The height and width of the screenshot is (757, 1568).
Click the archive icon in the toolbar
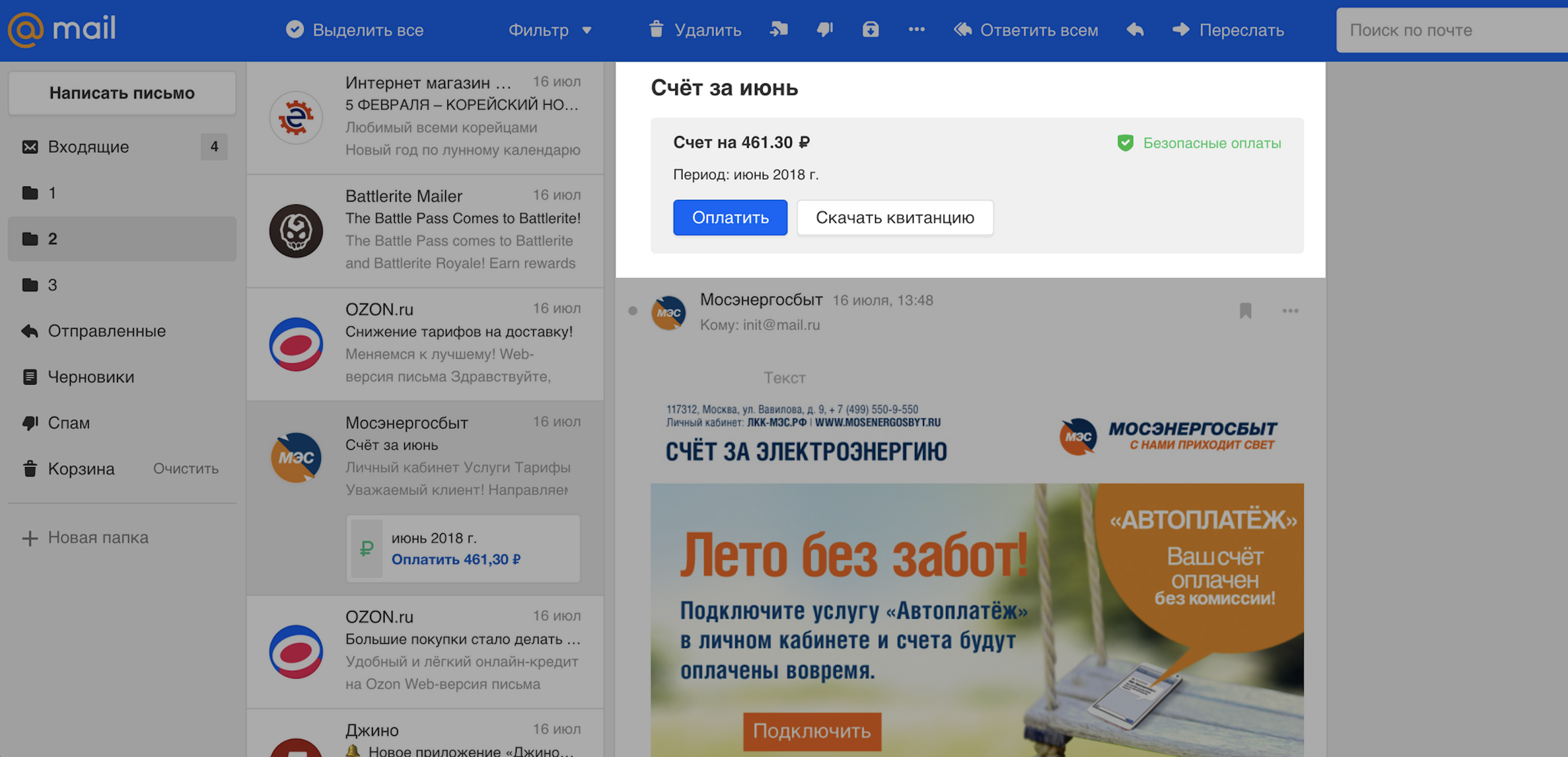tap(870, 29)
